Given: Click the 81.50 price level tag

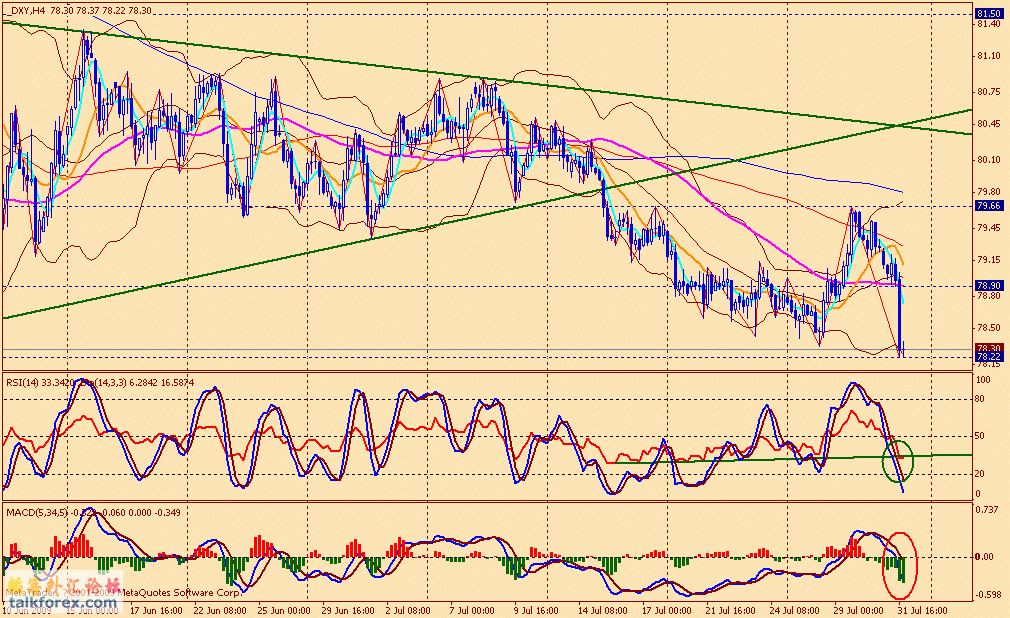Looking at the screenshot, I should coord(988,14).
